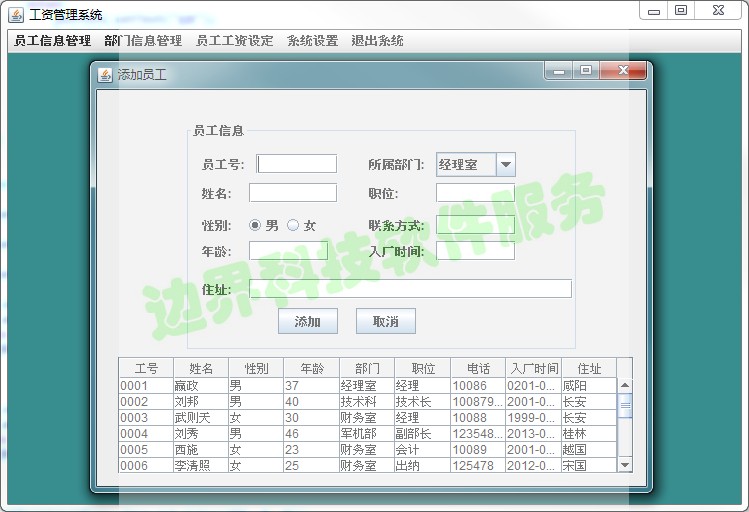
Task: Click the table scrollbar up arrow
Action: tap(625, 385)
